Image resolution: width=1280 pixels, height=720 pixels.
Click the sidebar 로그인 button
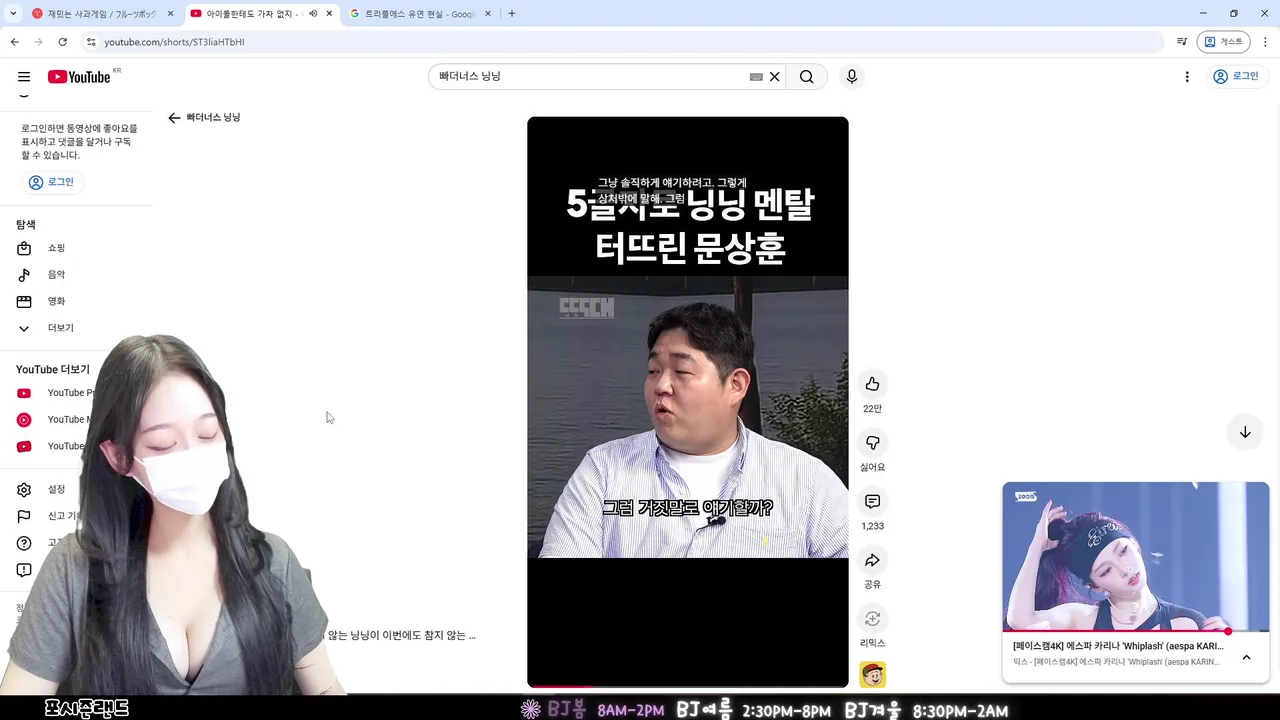click(x=52, y=182)
